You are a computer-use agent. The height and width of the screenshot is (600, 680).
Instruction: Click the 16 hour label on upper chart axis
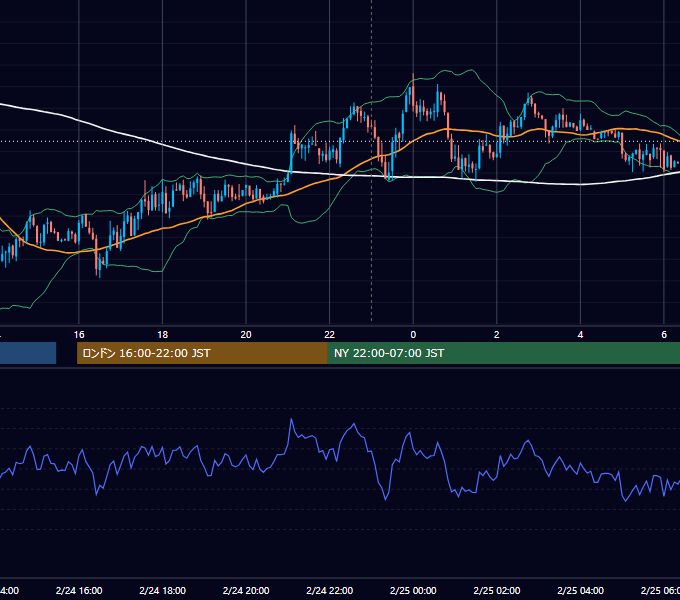click(x=79, y=335)
